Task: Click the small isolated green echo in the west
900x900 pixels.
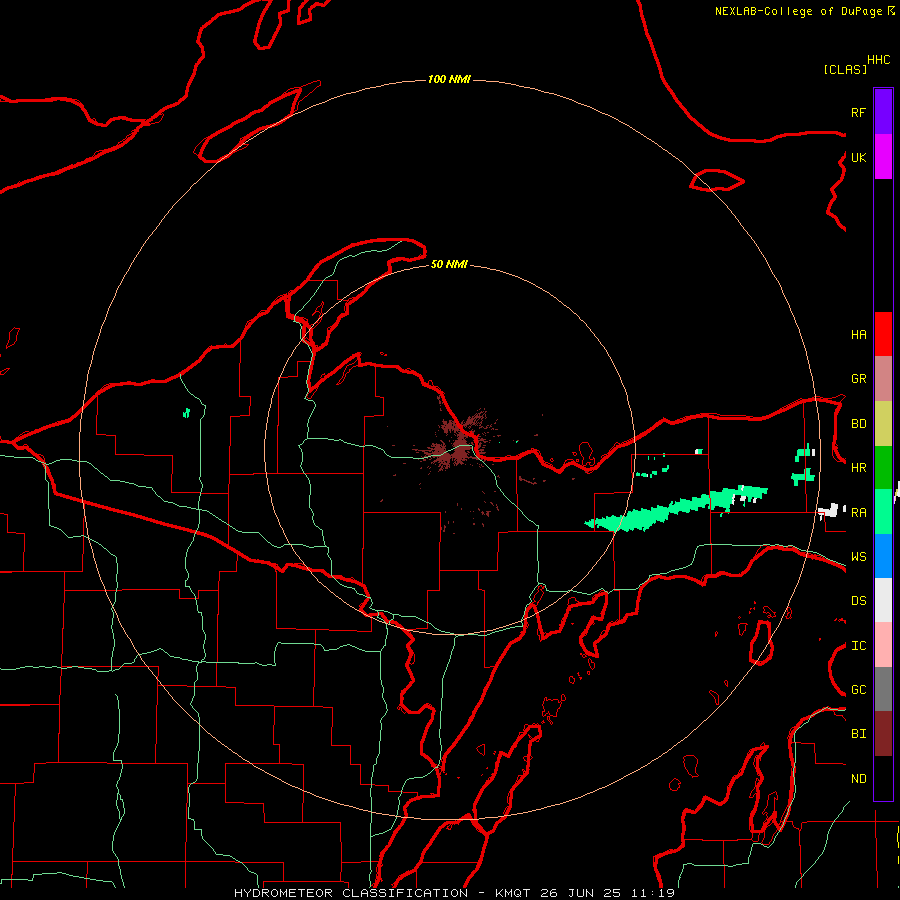Action: pos(186,412)
